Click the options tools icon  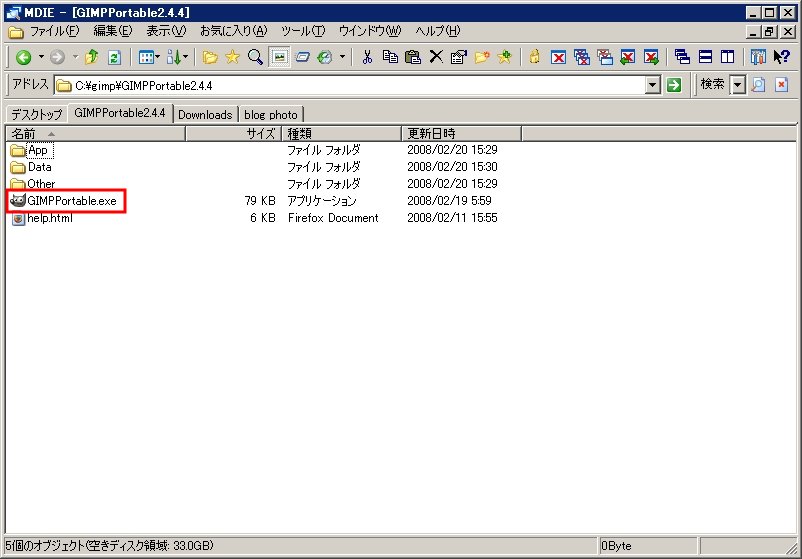758,57
